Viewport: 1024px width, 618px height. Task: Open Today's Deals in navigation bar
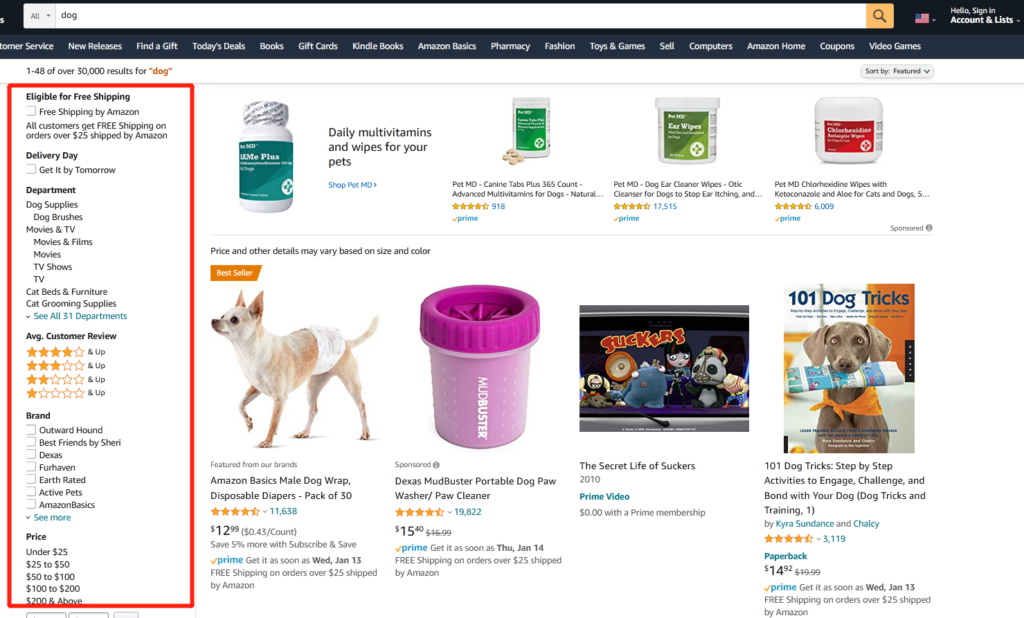tap(218, 46)
